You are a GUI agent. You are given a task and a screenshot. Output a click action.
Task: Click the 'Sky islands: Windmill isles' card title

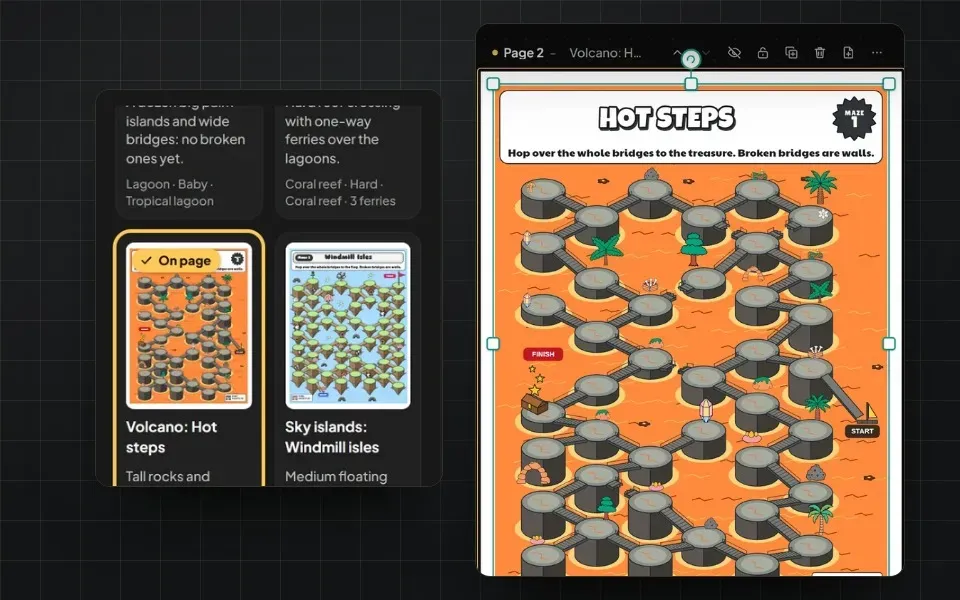[332, 437]
